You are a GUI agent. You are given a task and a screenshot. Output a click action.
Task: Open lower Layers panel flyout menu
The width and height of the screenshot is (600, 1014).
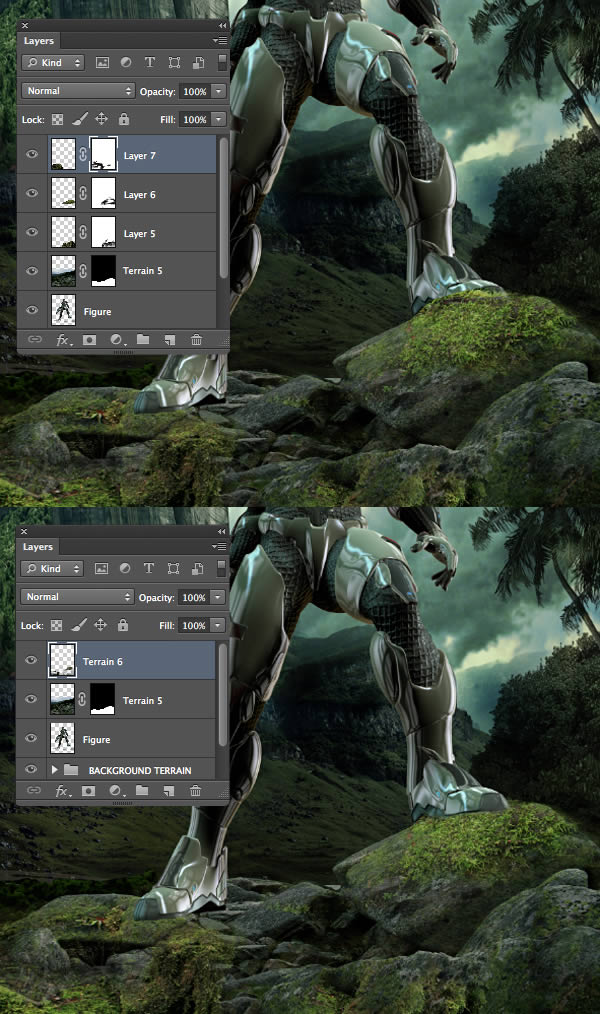pyautogui.click(x=219, y=546)
